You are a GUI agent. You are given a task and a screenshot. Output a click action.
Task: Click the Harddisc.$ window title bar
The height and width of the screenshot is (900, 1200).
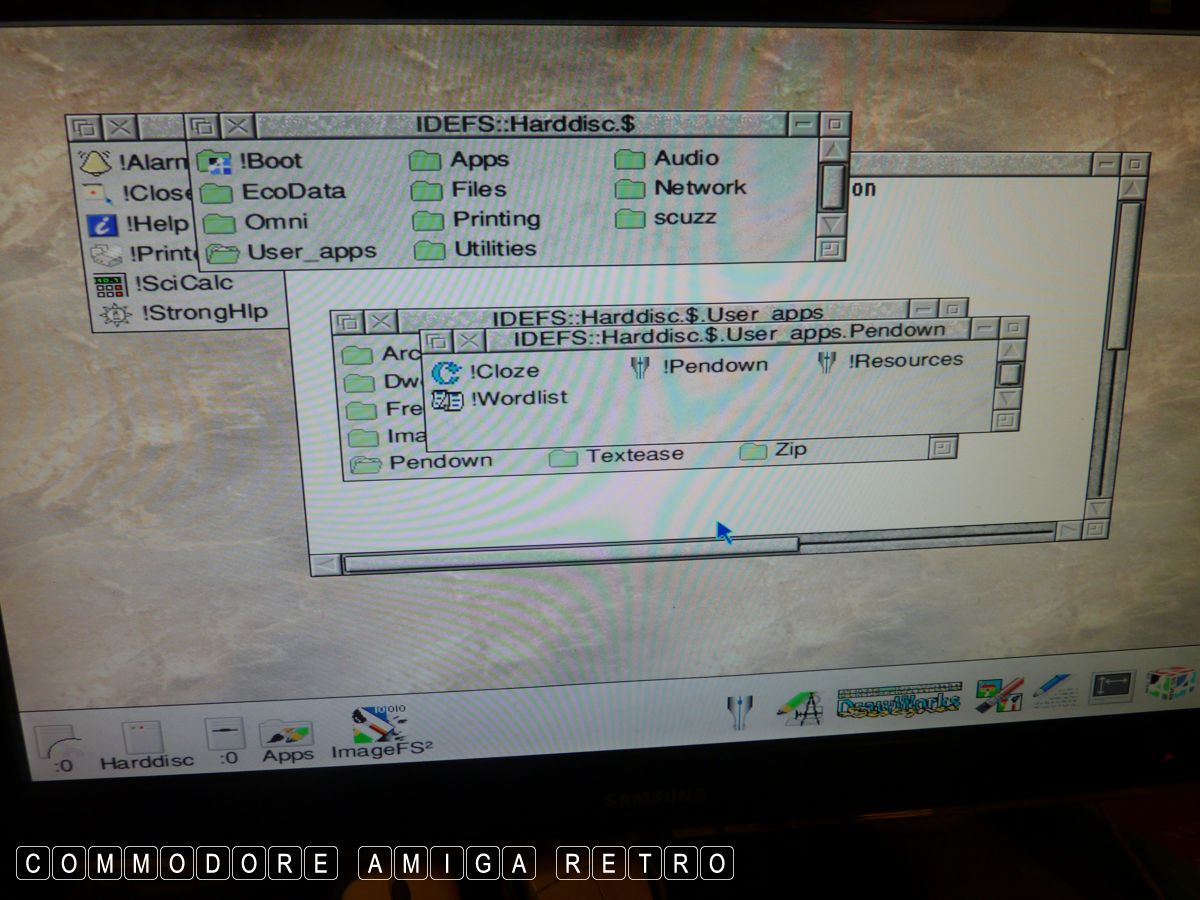[525, 125]
